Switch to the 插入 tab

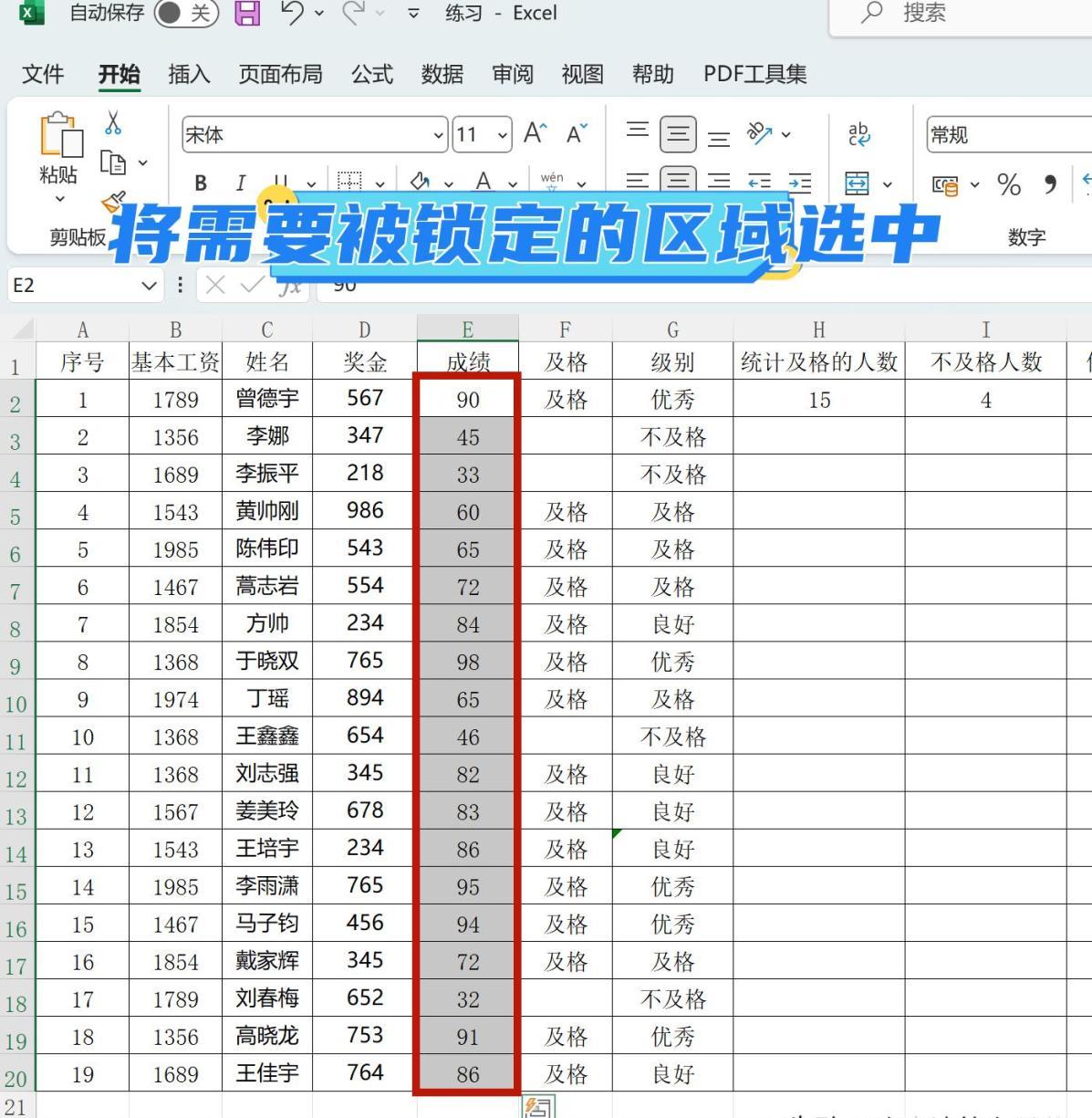pos(189,74)
